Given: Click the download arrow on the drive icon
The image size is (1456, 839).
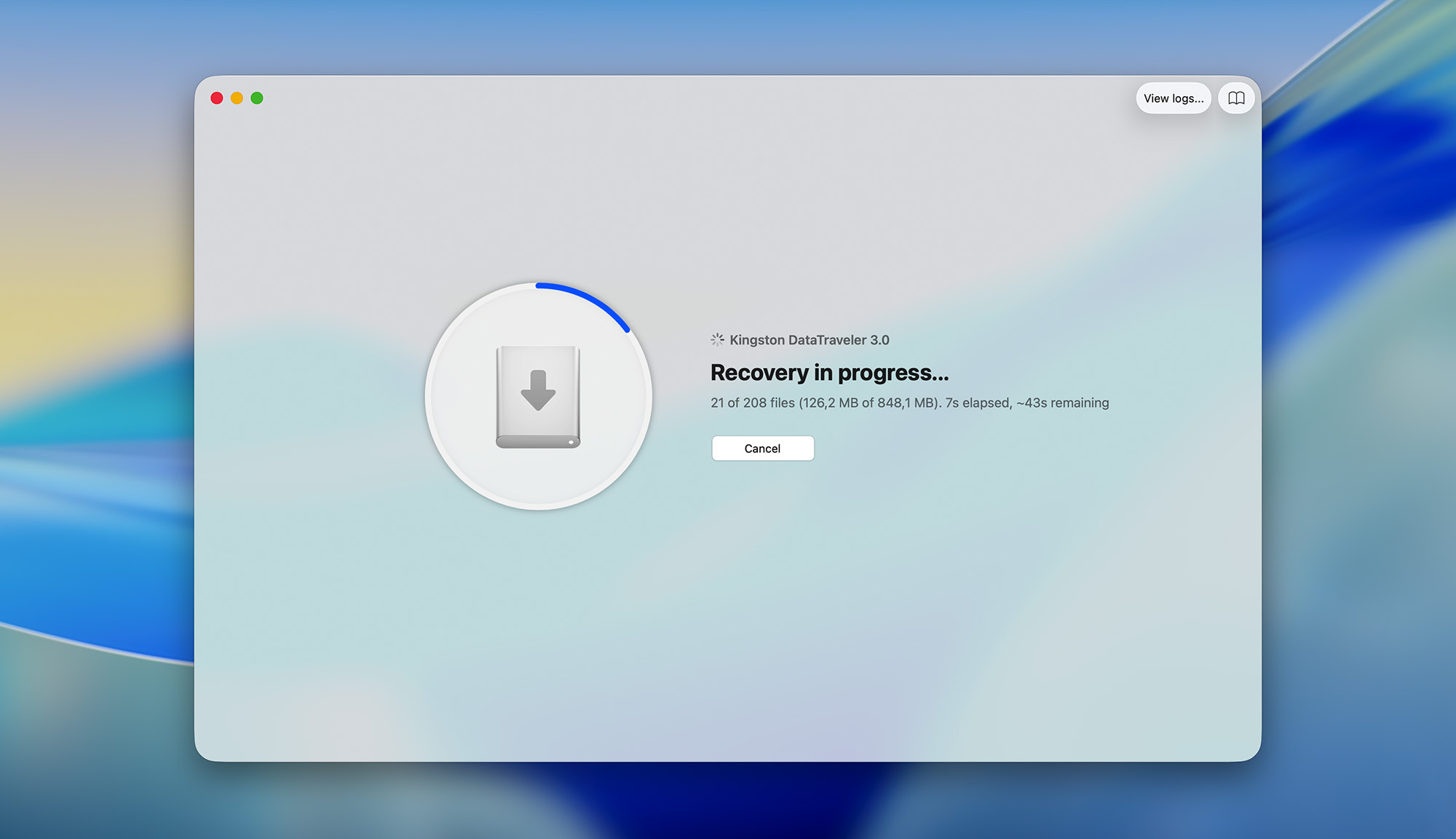Looking at the screenshot, I should point(537,390).
